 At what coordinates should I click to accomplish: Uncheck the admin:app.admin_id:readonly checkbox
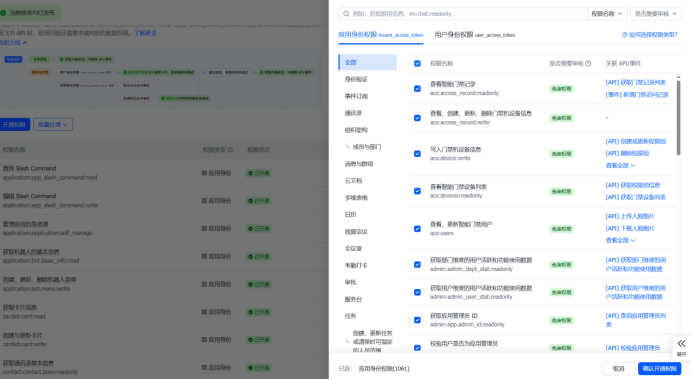[417, 320]
